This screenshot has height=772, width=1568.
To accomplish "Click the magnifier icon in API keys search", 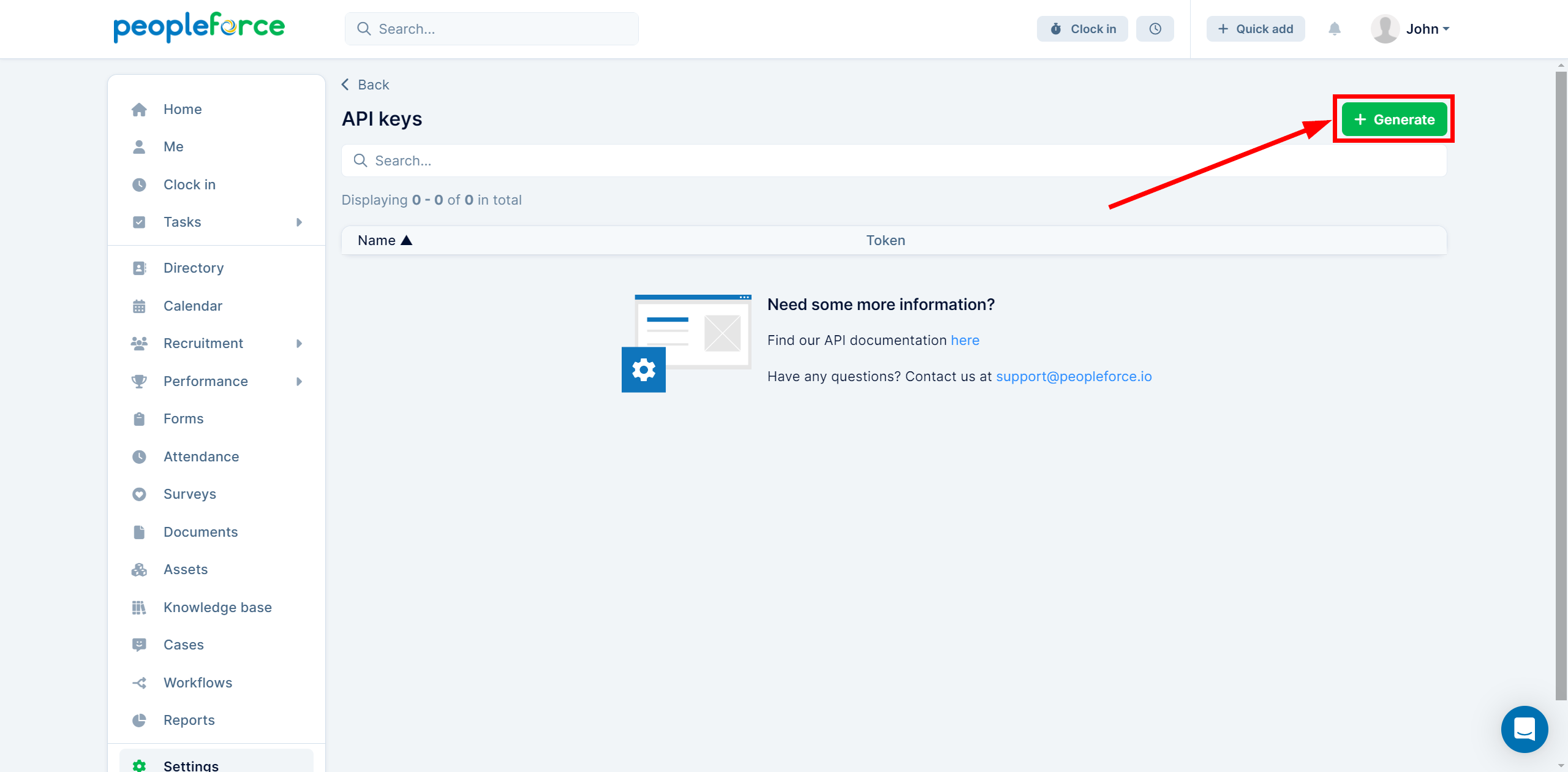I will pyautogui.click(x=361, y=161).
